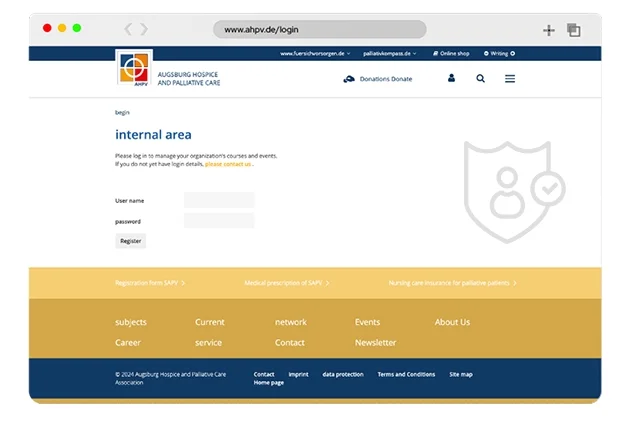
Task: Decrease text size with left Writing icon
Action: click(x=486, y=53)
